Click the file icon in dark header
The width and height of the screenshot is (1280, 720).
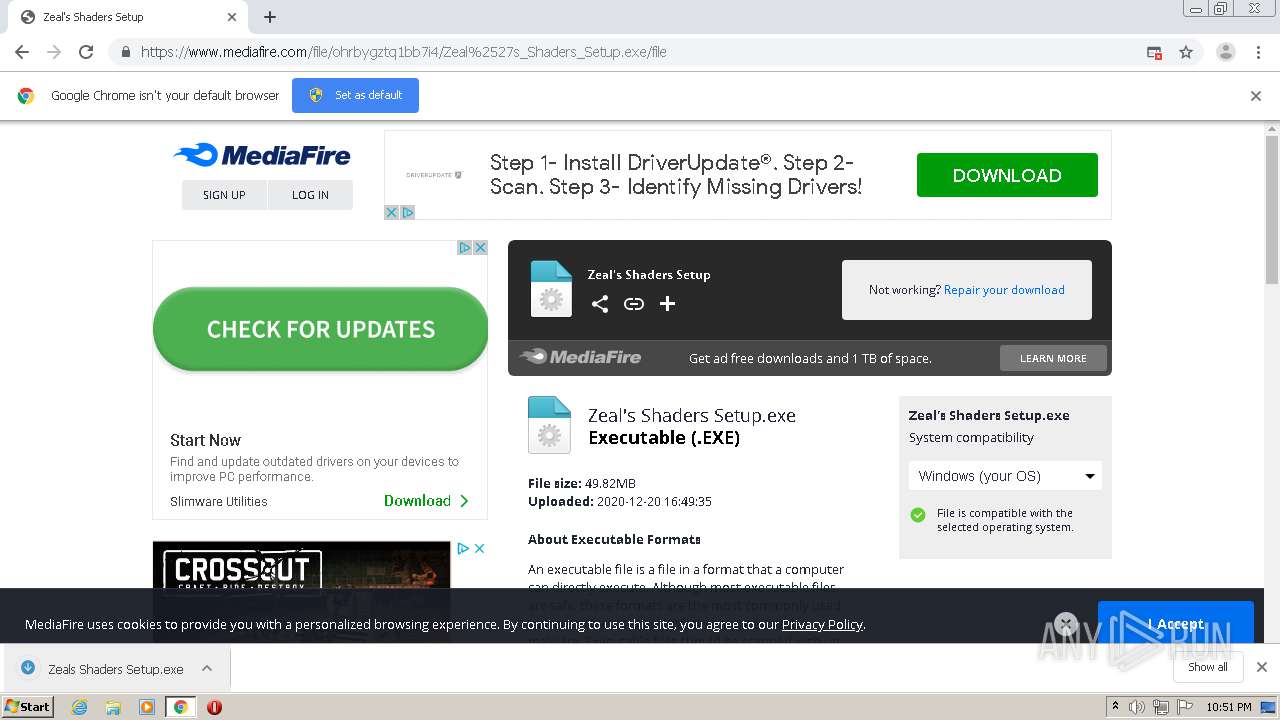click(551, 288)
